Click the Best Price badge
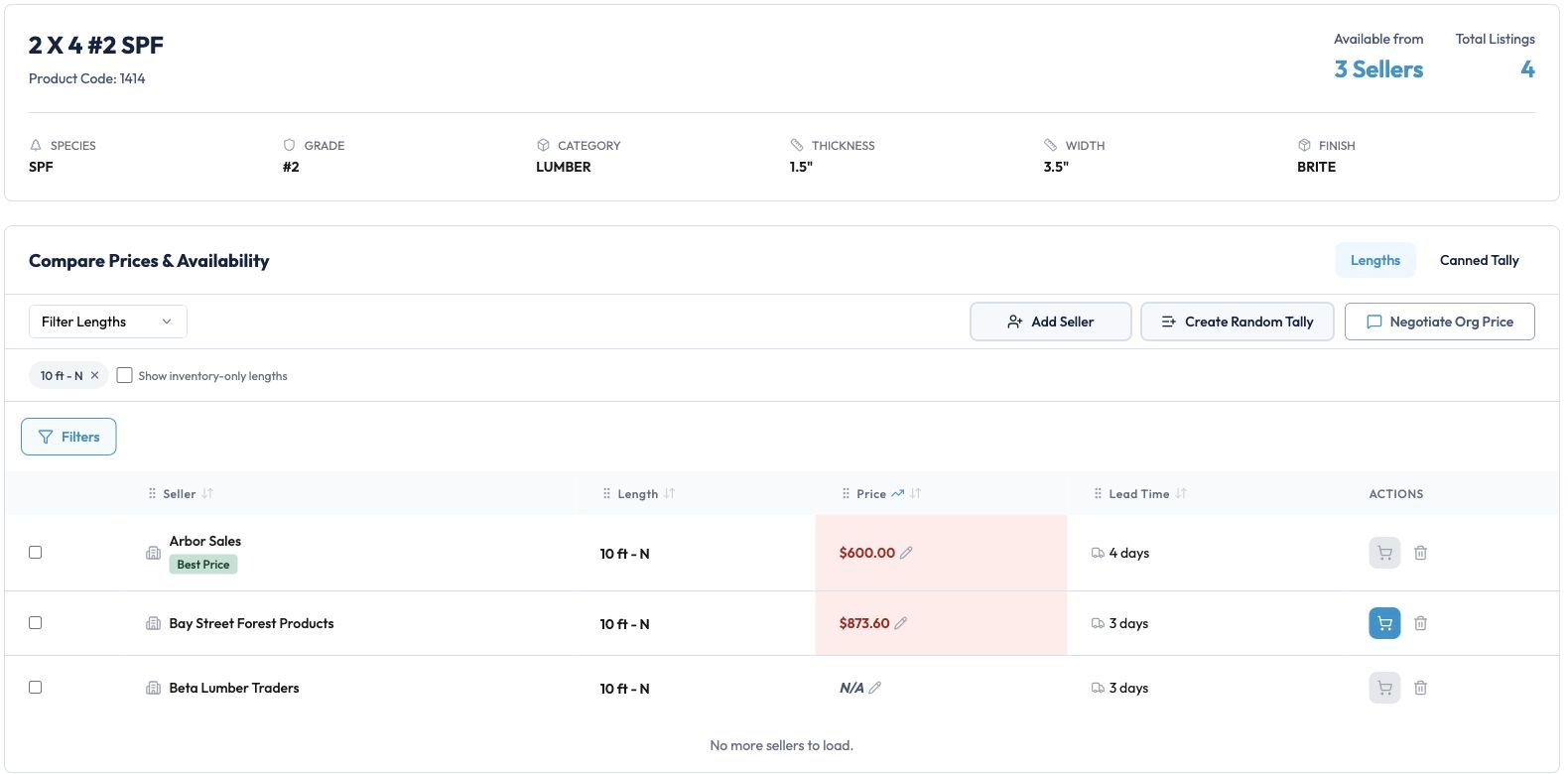 (x=203, y=565)
